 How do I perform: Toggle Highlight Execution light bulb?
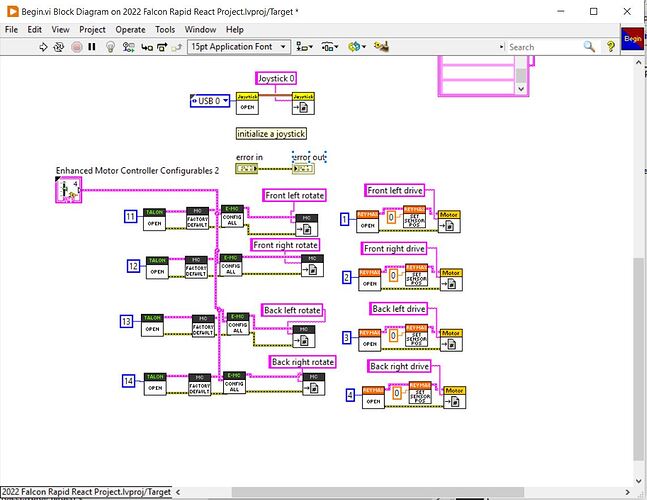110,47
